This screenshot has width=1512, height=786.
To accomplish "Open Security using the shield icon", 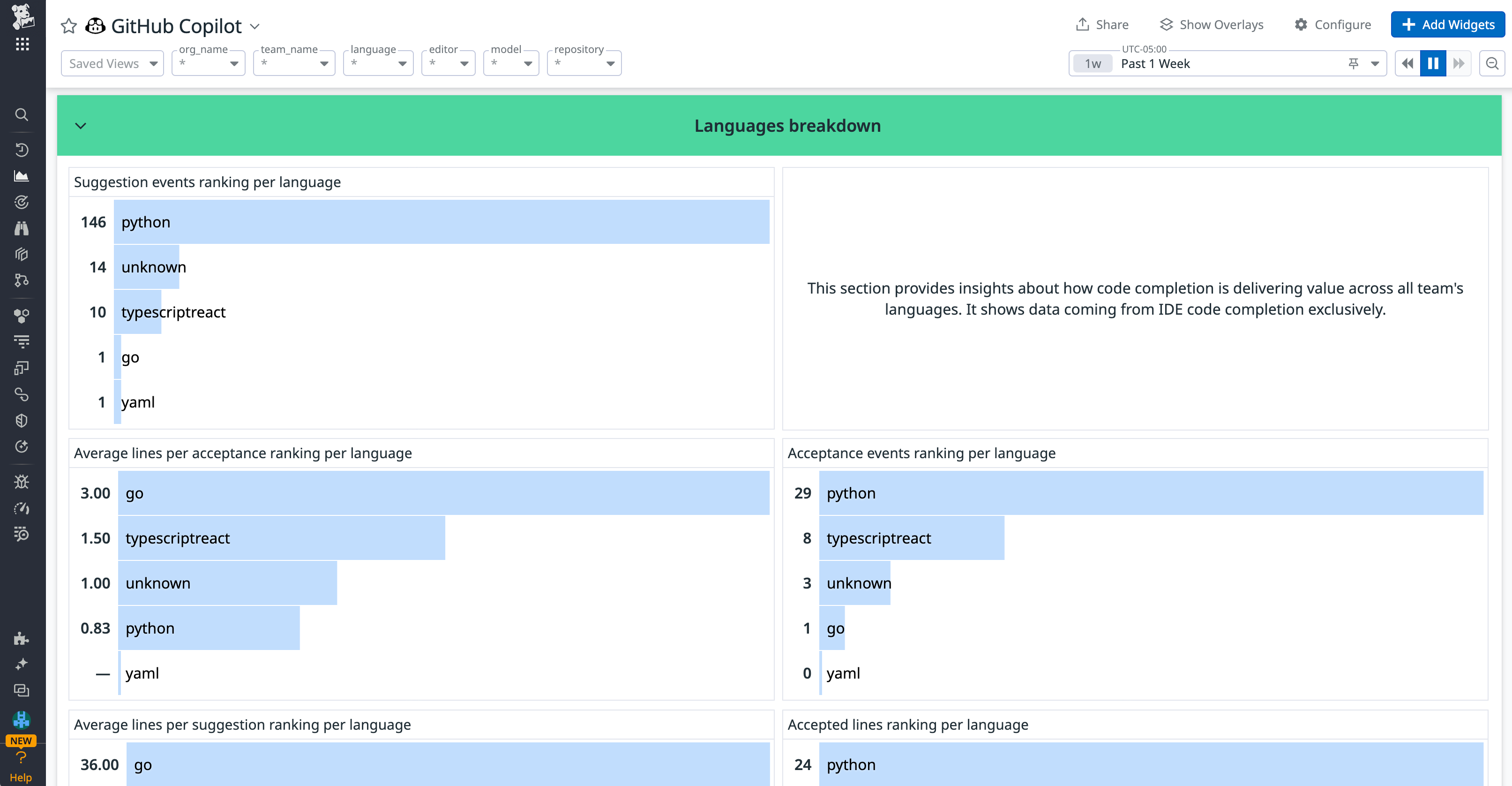I will coord(22,420).
